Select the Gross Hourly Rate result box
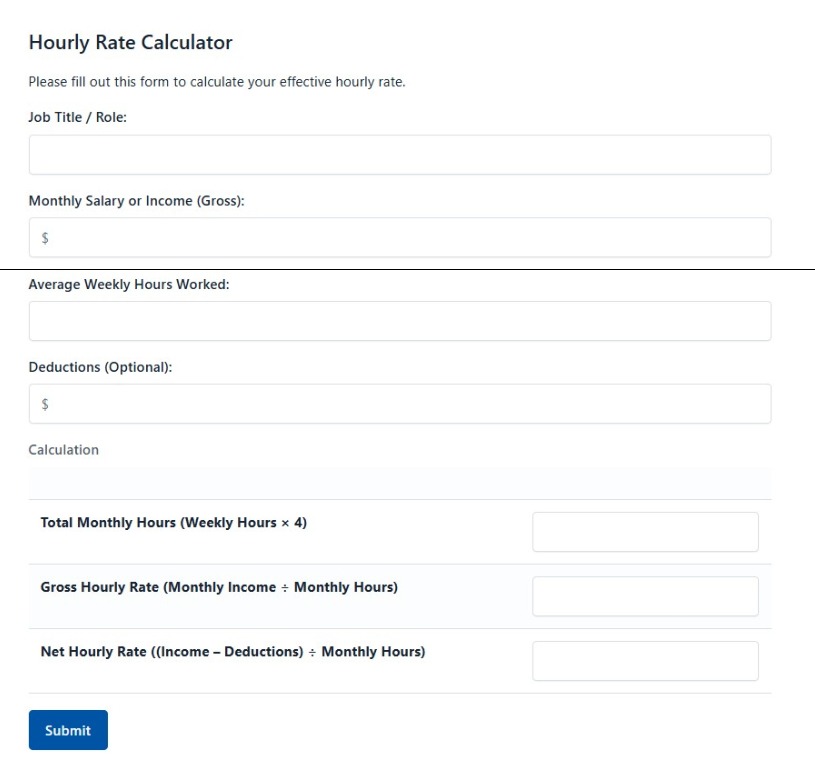The height and width of the screenshot is (773, 815). click(645, 596)
